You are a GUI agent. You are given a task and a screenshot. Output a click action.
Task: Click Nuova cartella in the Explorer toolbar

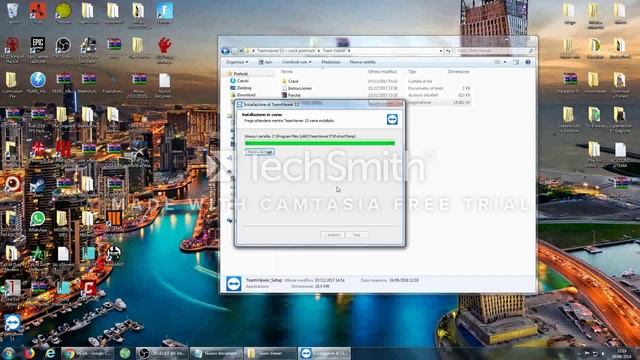point(362,62)
